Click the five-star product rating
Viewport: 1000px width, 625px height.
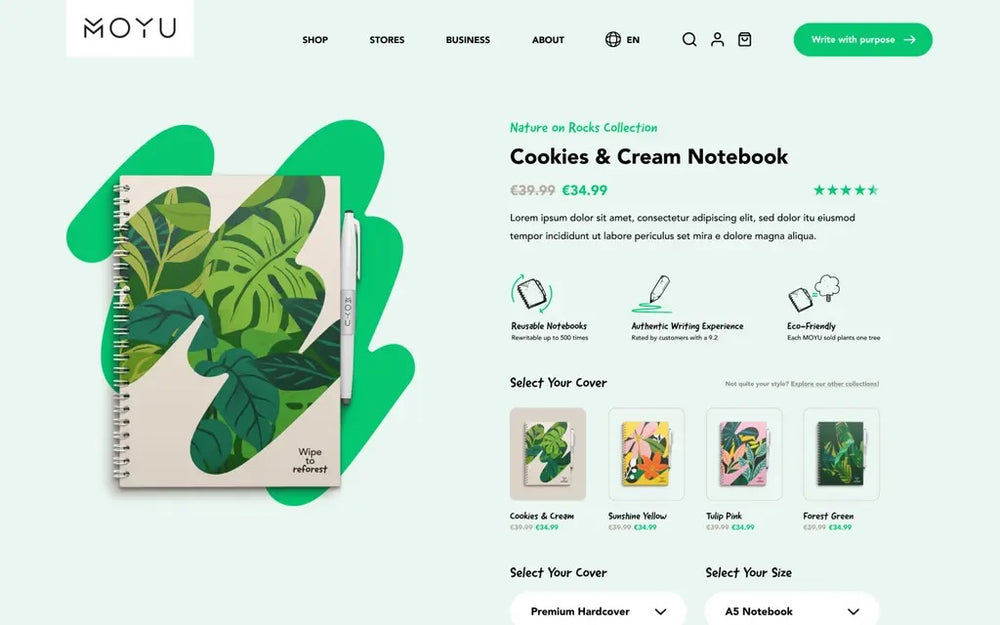click(846, 190)
